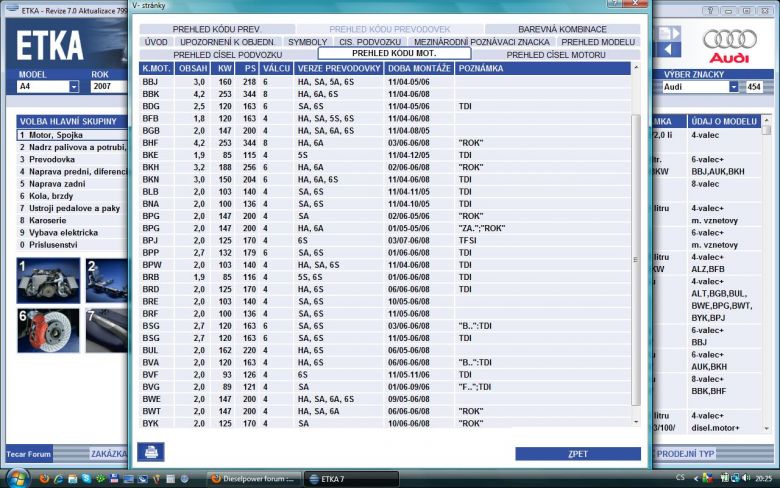This screenshot has width=780, height=488.
Task: Click the ÚDAJ O MODELU column header
Action: pos(724,121)
